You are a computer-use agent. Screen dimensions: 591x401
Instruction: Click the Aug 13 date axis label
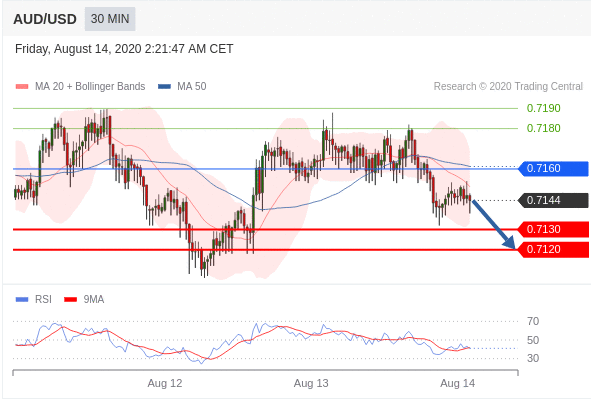click(311, 384)
